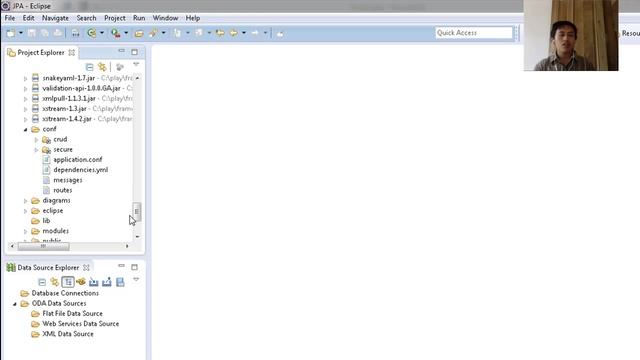Open the Search icon dropdown arrow
This screenshot has width=640, height=360.
point(163,33)
